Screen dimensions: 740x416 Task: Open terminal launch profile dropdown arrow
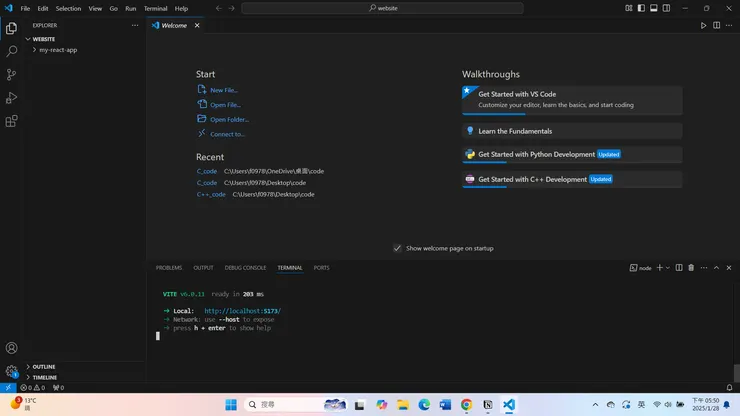tap(667, 268)
